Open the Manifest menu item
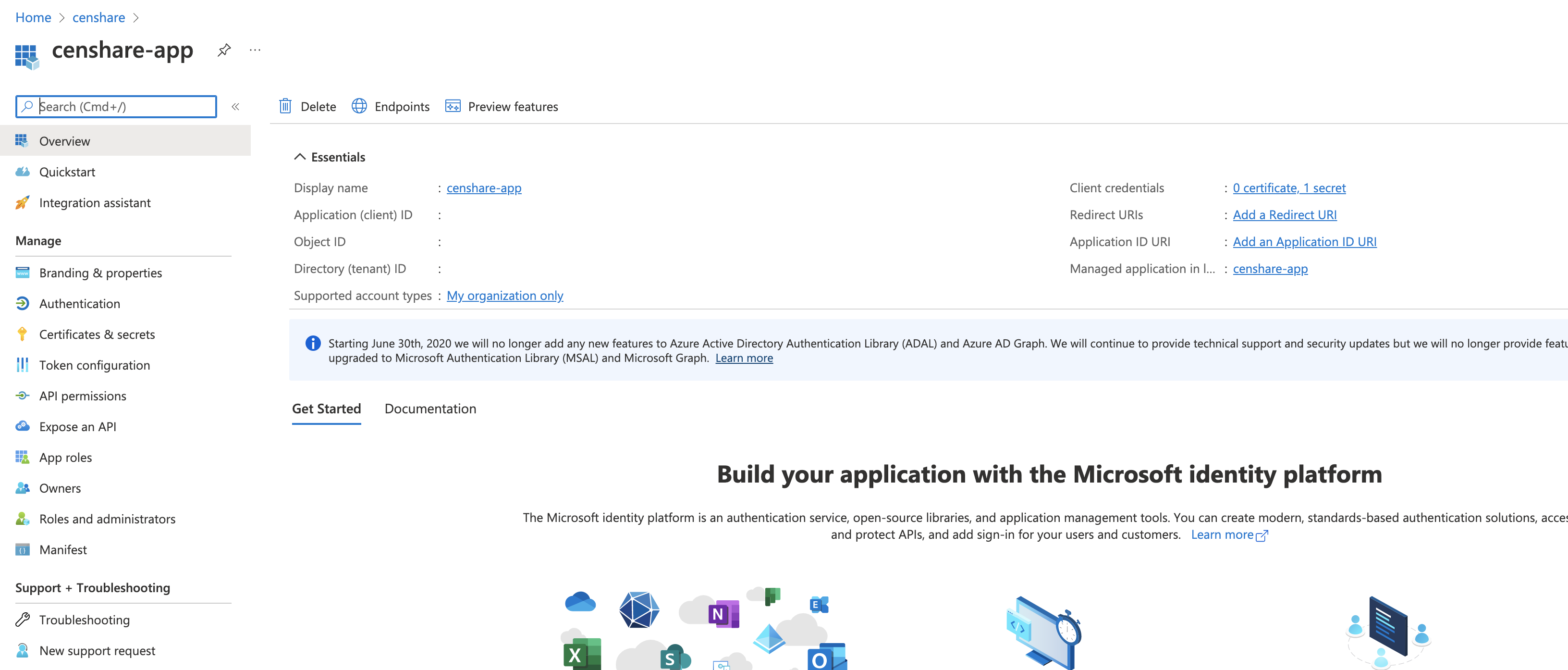This screenshot has width=1568, height=670. point(63,550)
